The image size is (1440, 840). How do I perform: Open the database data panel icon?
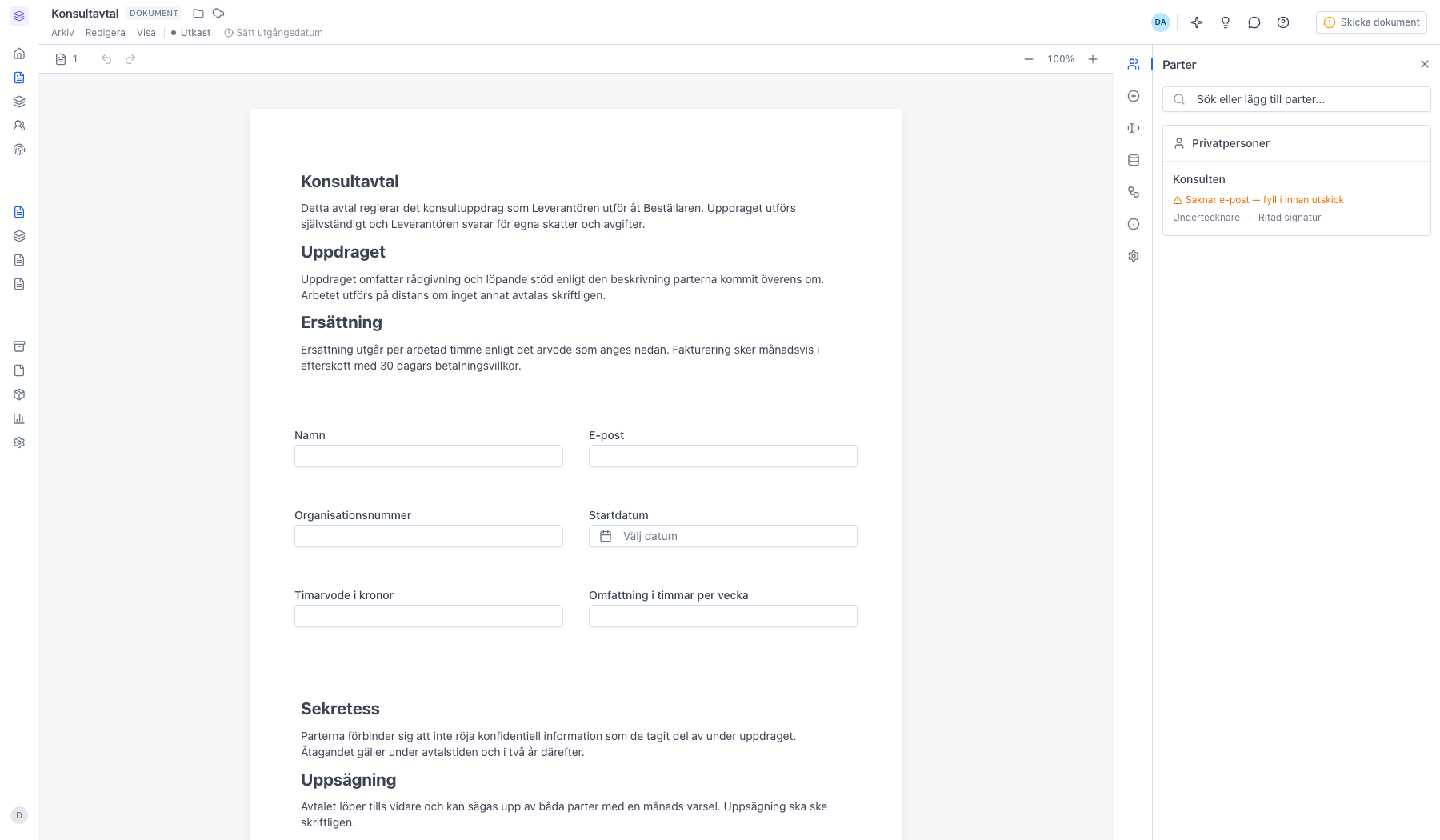(x=1134, y=160)
